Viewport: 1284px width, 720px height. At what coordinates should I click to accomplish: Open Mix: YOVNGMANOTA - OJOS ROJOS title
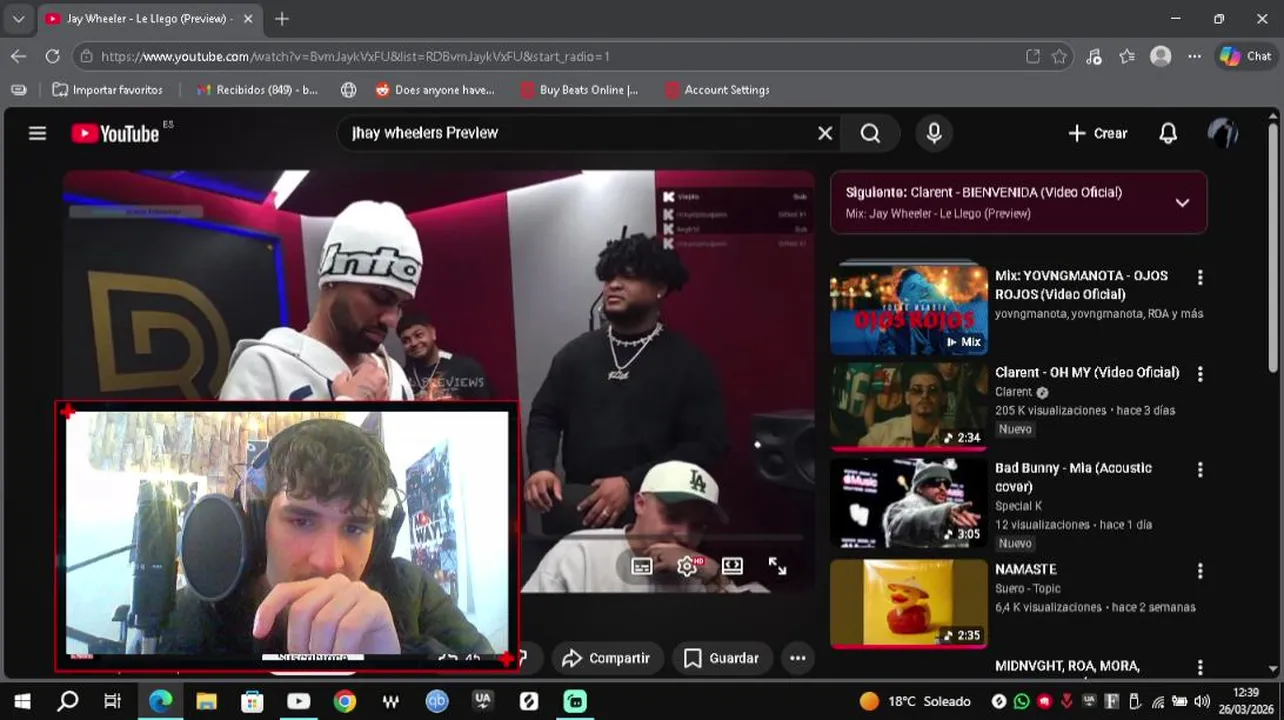point(1080,285)
